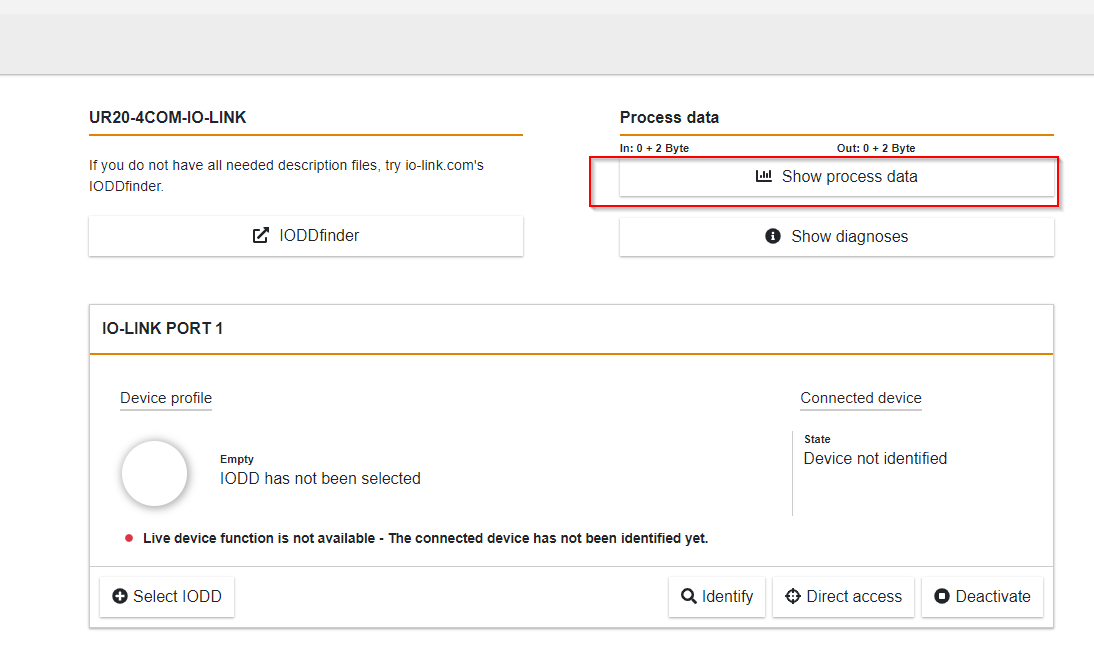Open the IODDfinder button
The height and width of the screenshot is (657, 1094).
[x=306, y=236]
